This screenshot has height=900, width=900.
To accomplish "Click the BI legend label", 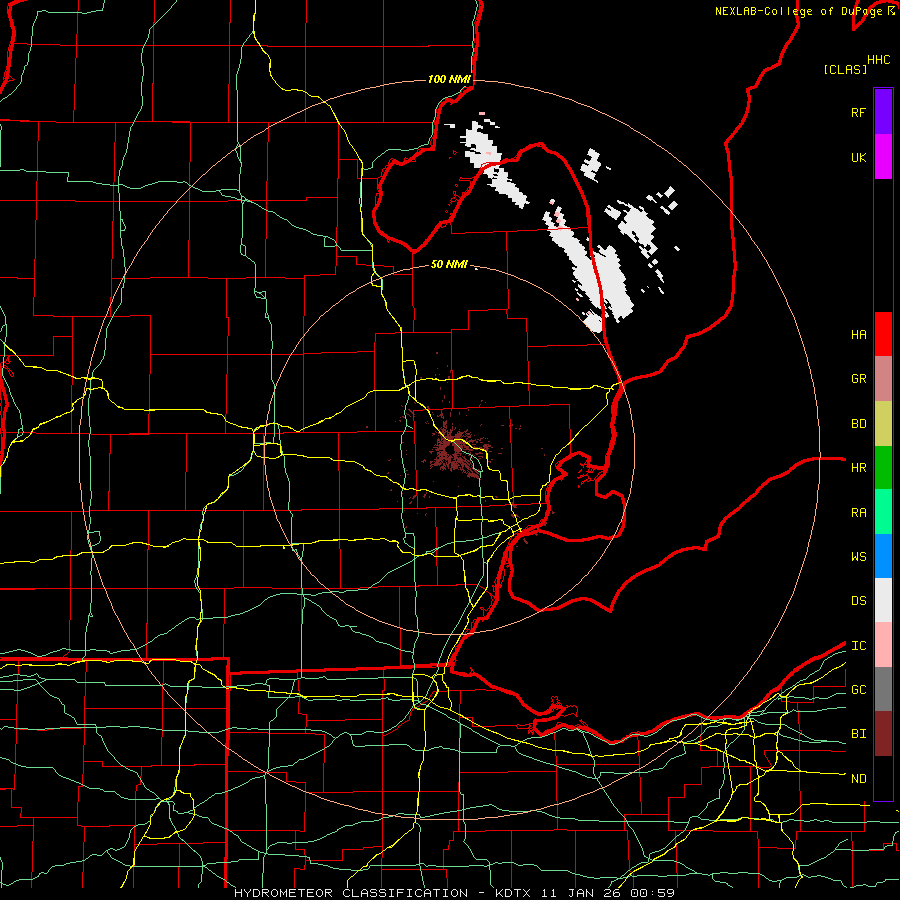I will pos(858,734).
